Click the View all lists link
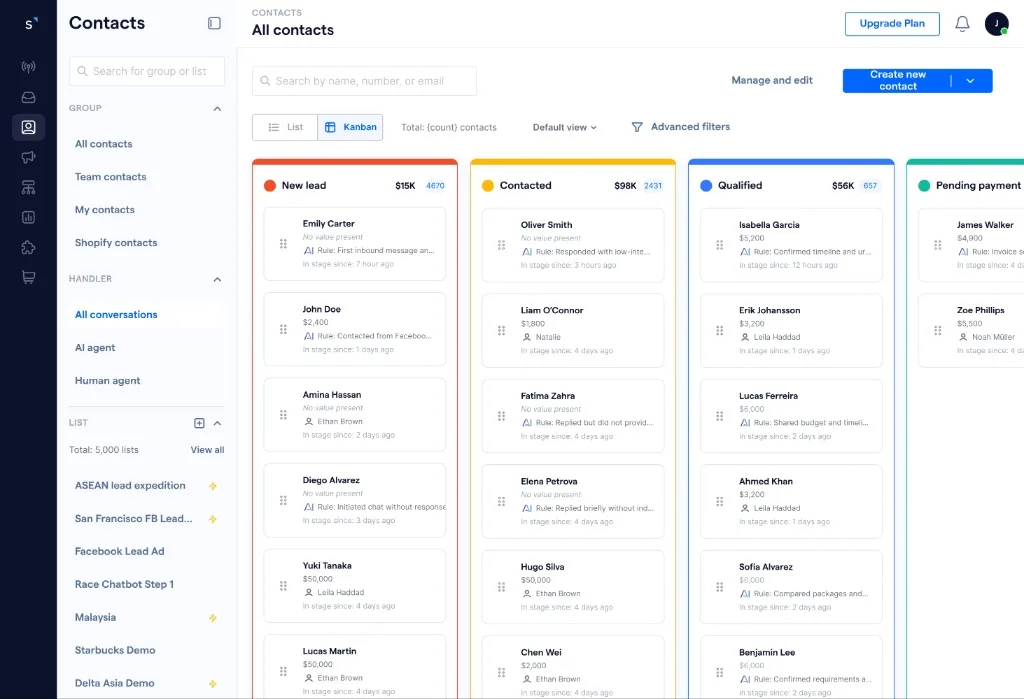The width and height of the screenshot is (1024, 699). [x=206, y=449]
